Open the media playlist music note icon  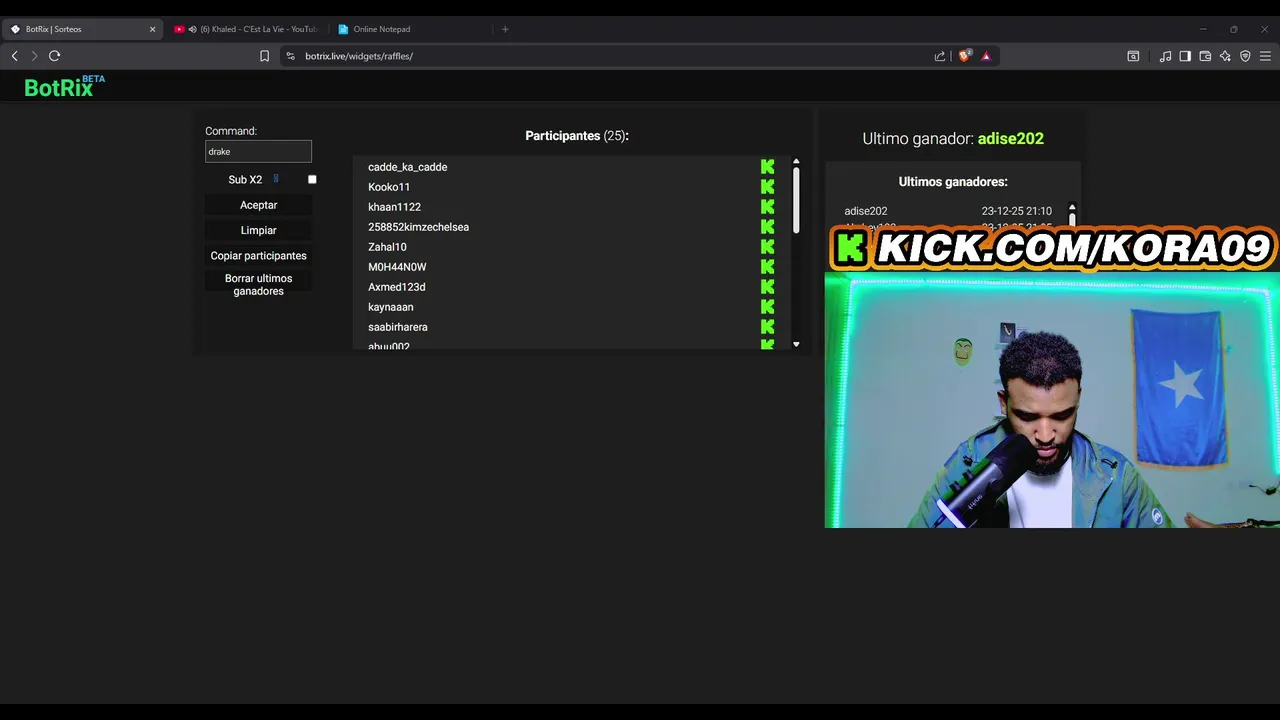[x=1165, y=56]
